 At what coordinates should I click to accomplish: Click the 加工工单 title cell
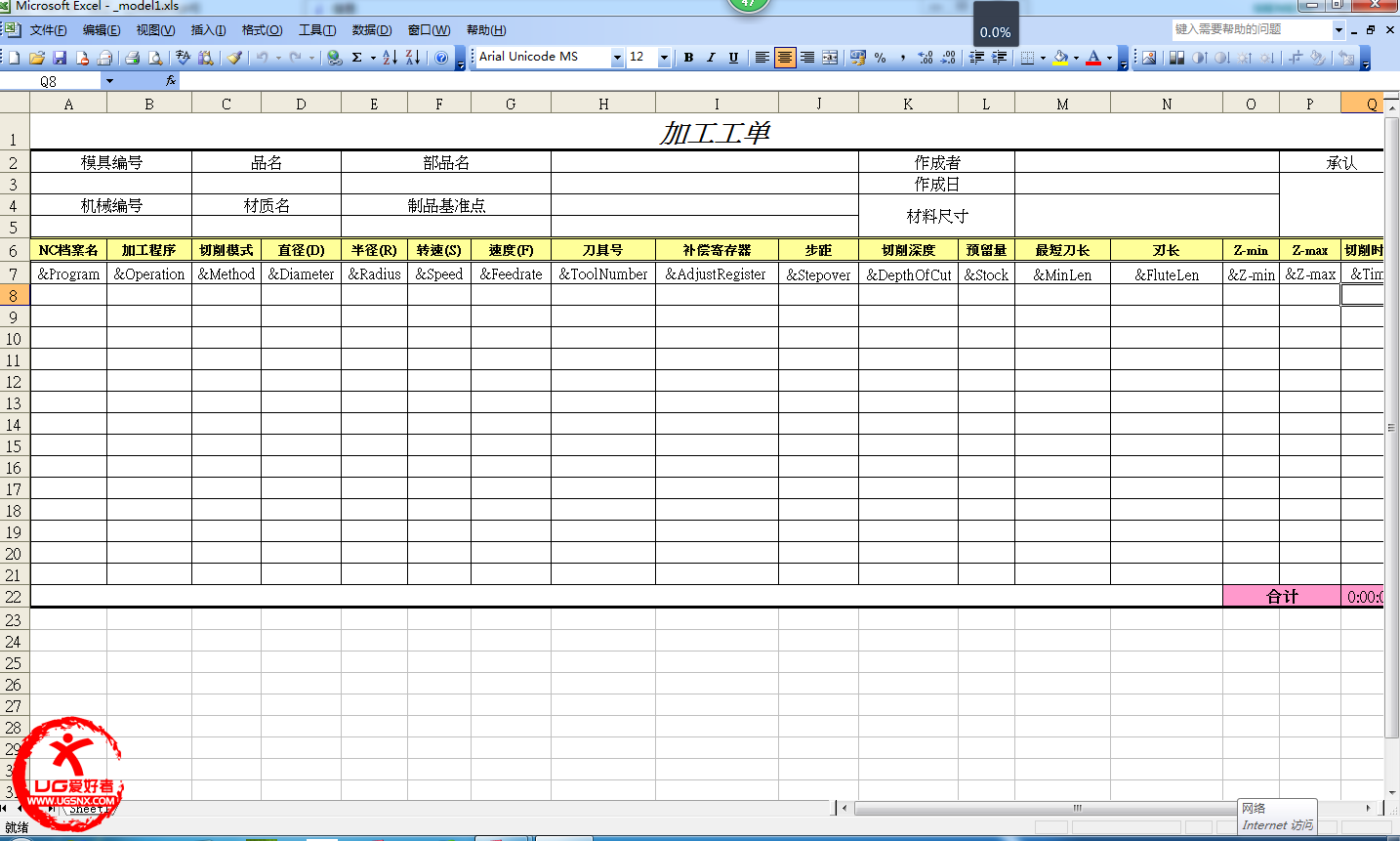pyautogui.click(x=714, y=133)
